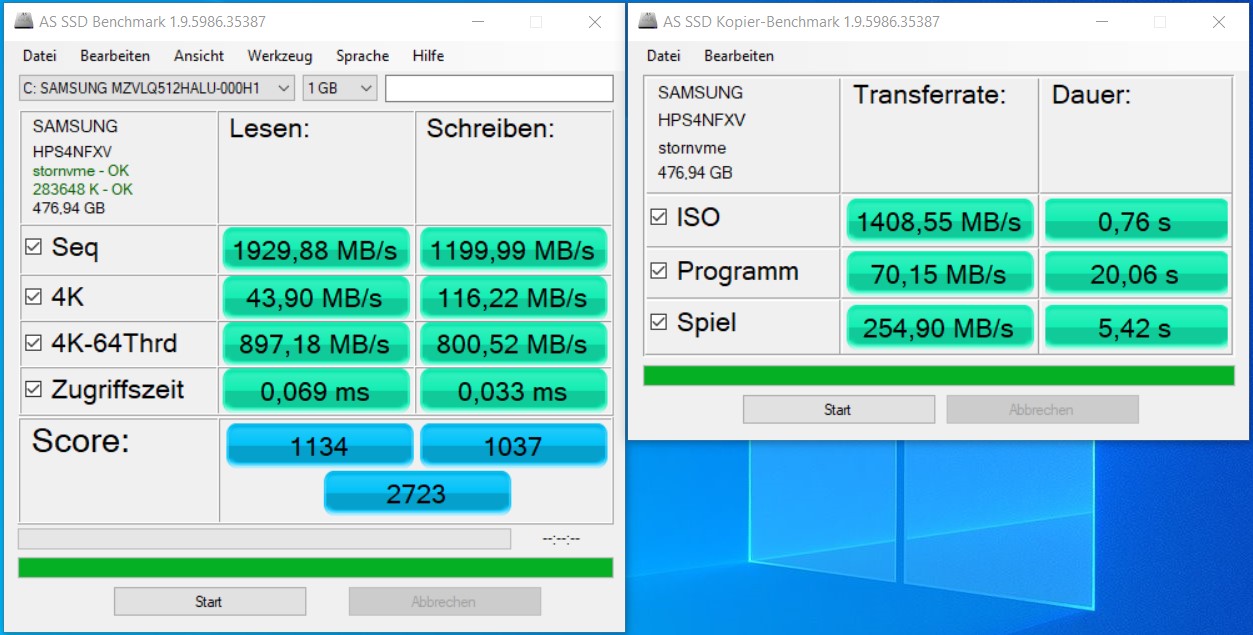
Task: Uncheck the ISO copy test checkbox
Action: (659, 216)
